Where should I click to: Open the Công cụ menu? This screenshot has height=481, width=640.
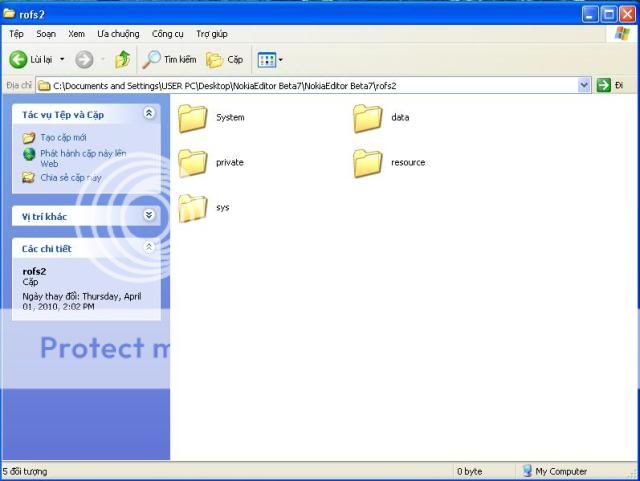point(167,34)
